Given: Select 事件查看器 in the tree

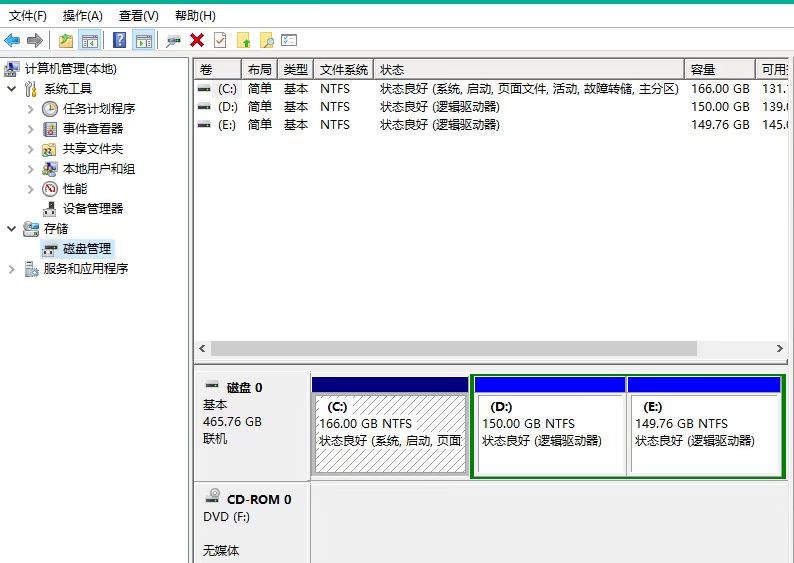Looking at the screenshot, I should (92, 129).
